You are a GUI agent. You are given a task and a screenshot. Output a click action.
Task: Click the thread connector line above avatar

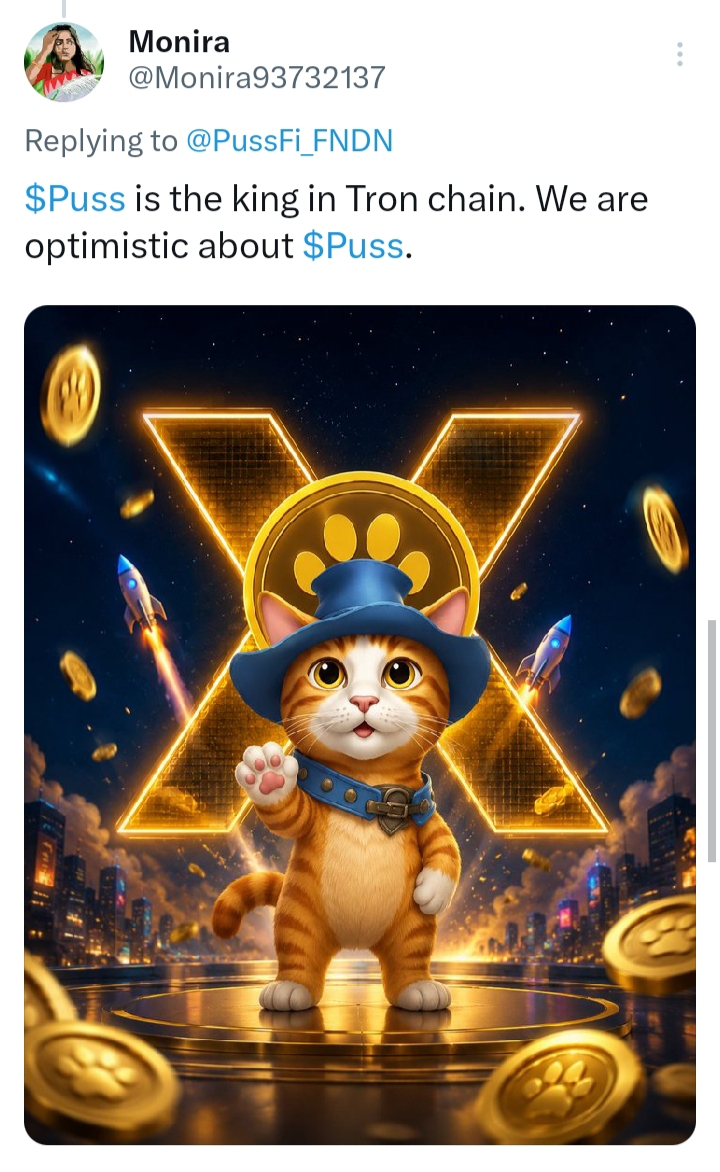point(64,8)
